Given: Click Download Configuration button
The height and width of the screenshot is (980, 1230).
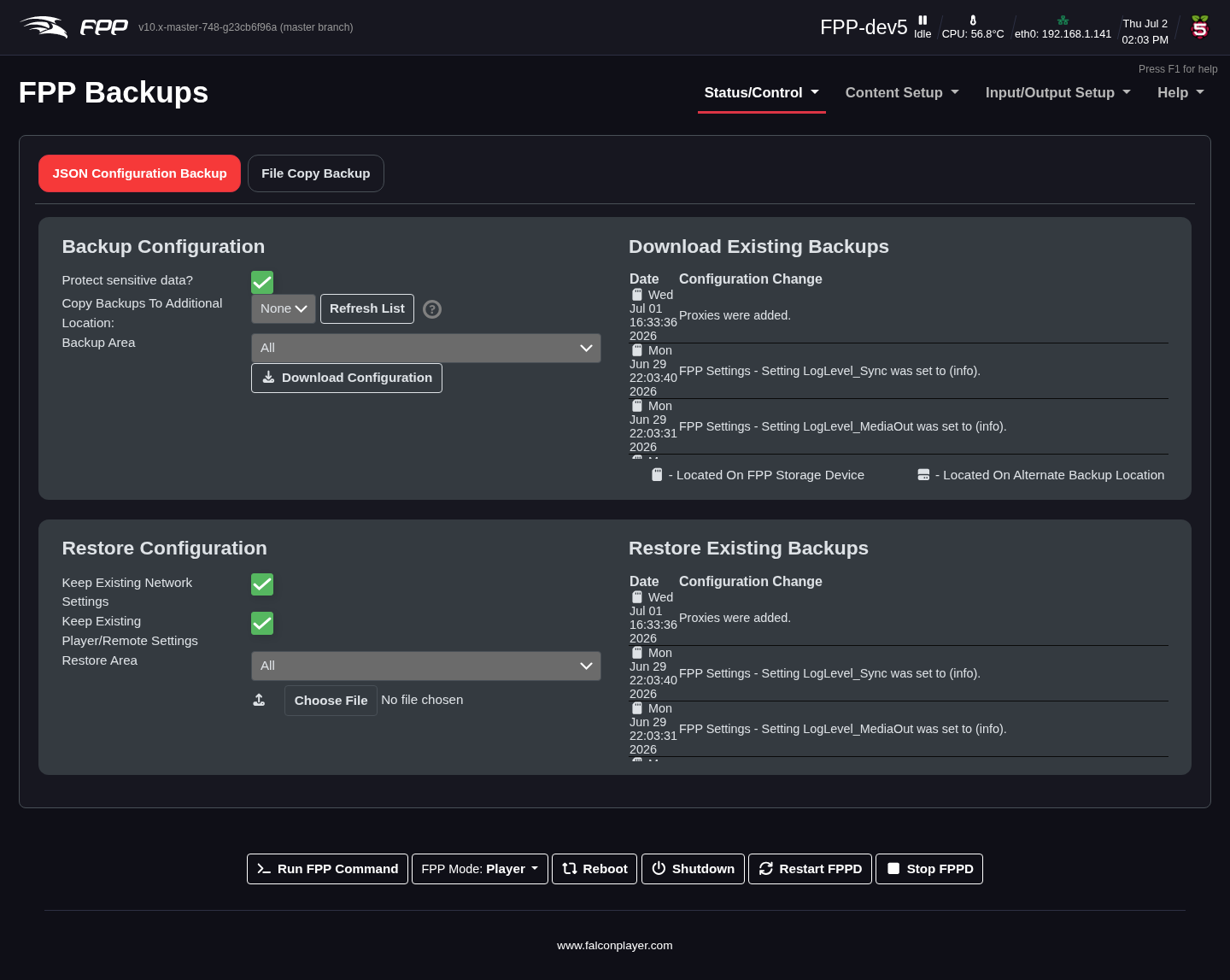Looking at the screenshot, I should point(347,378).
